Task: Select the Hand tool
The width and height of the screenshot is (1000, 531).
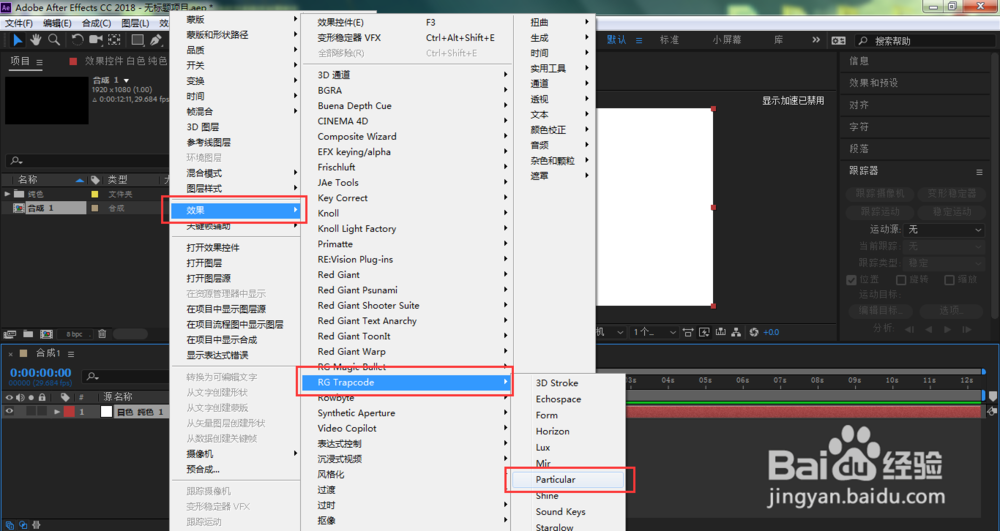Action: 36,40
